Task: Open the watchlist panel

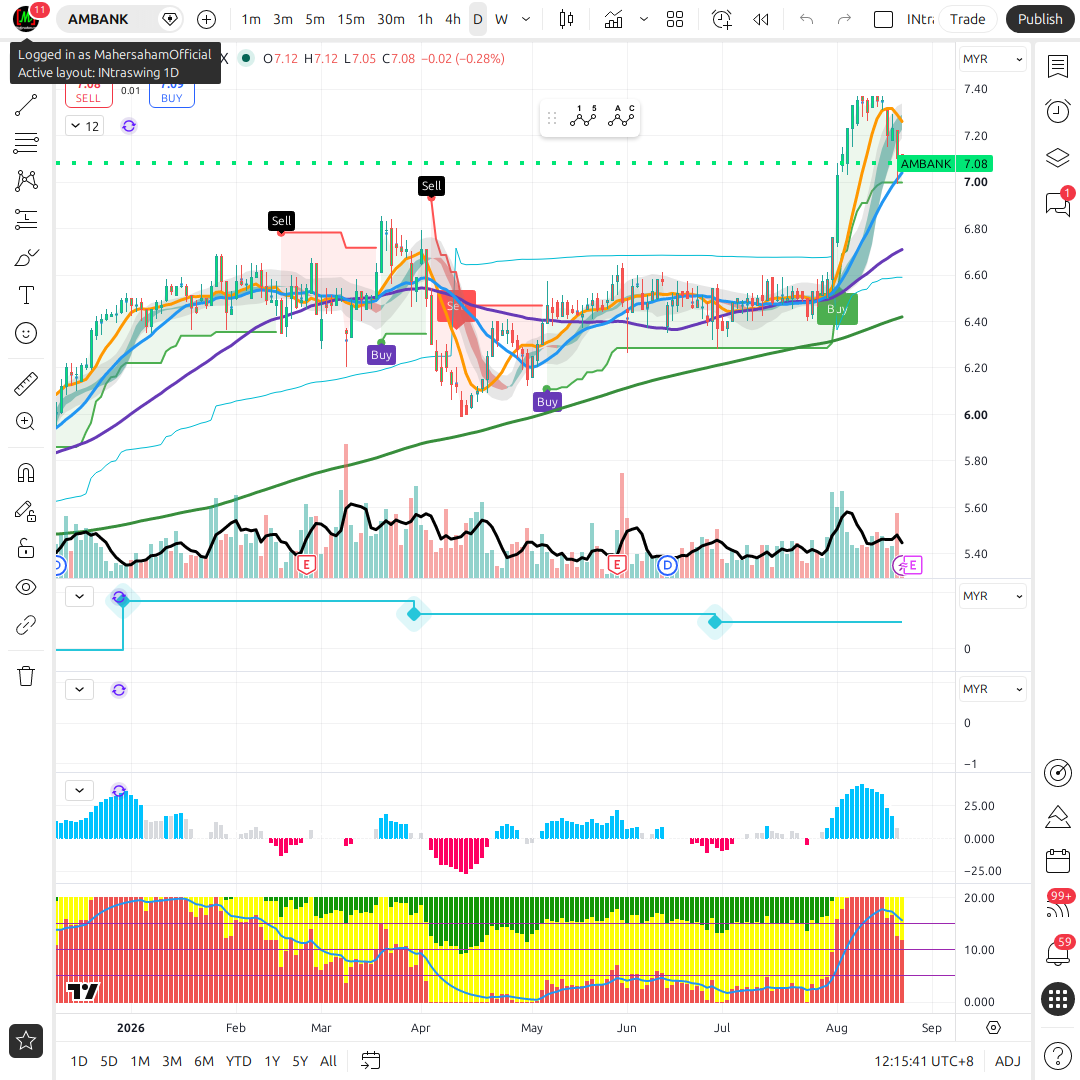Action: coord(1058,66)
